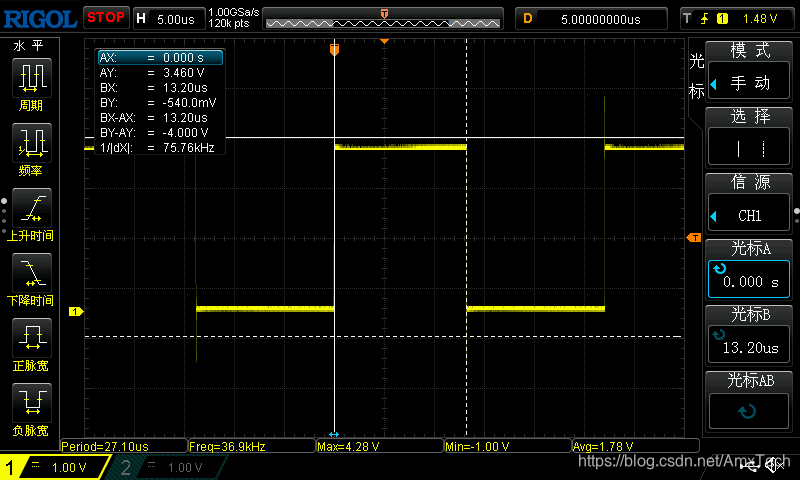Viewport: 800px width, 480px height.
Task: Select the Cursor A (光标A) 0.000 s field
Action: 748,279
